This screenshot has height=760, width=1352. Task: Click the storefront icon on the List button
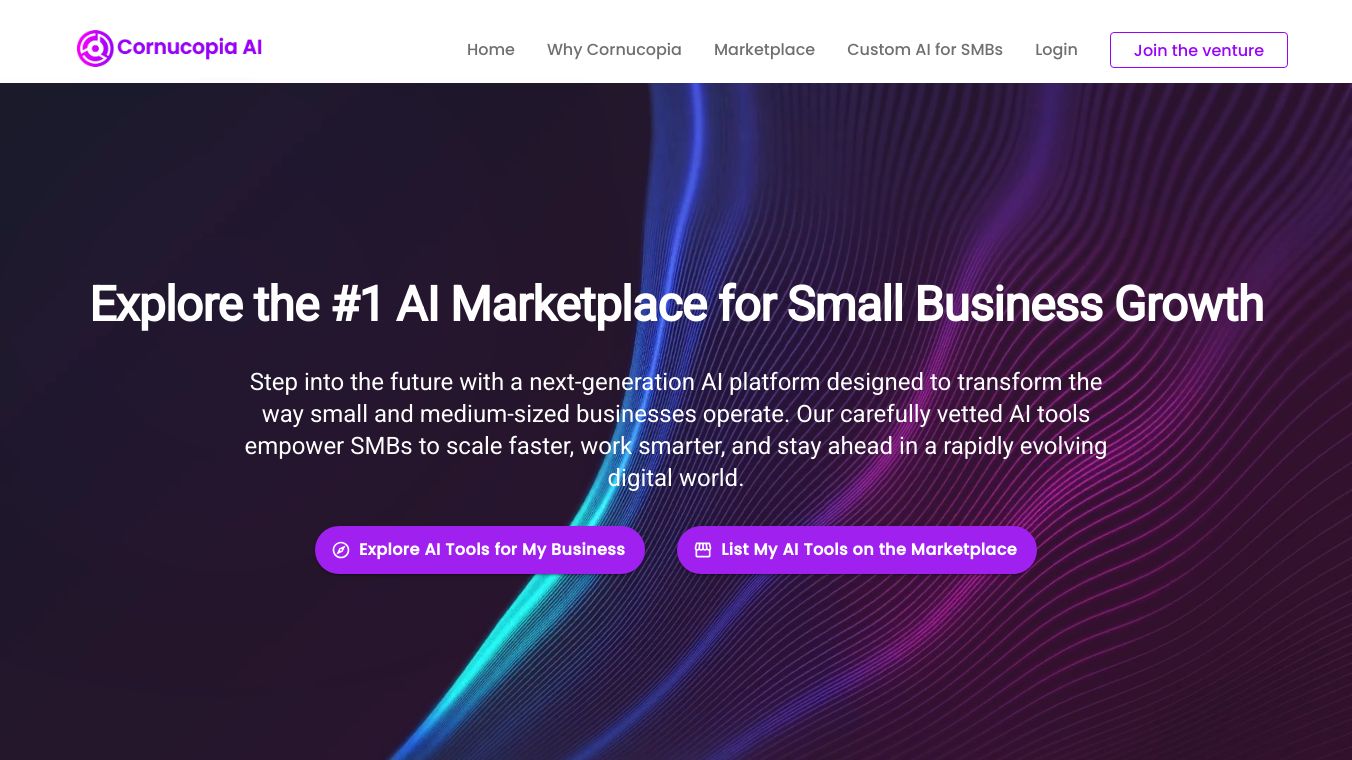pos(703,550)
